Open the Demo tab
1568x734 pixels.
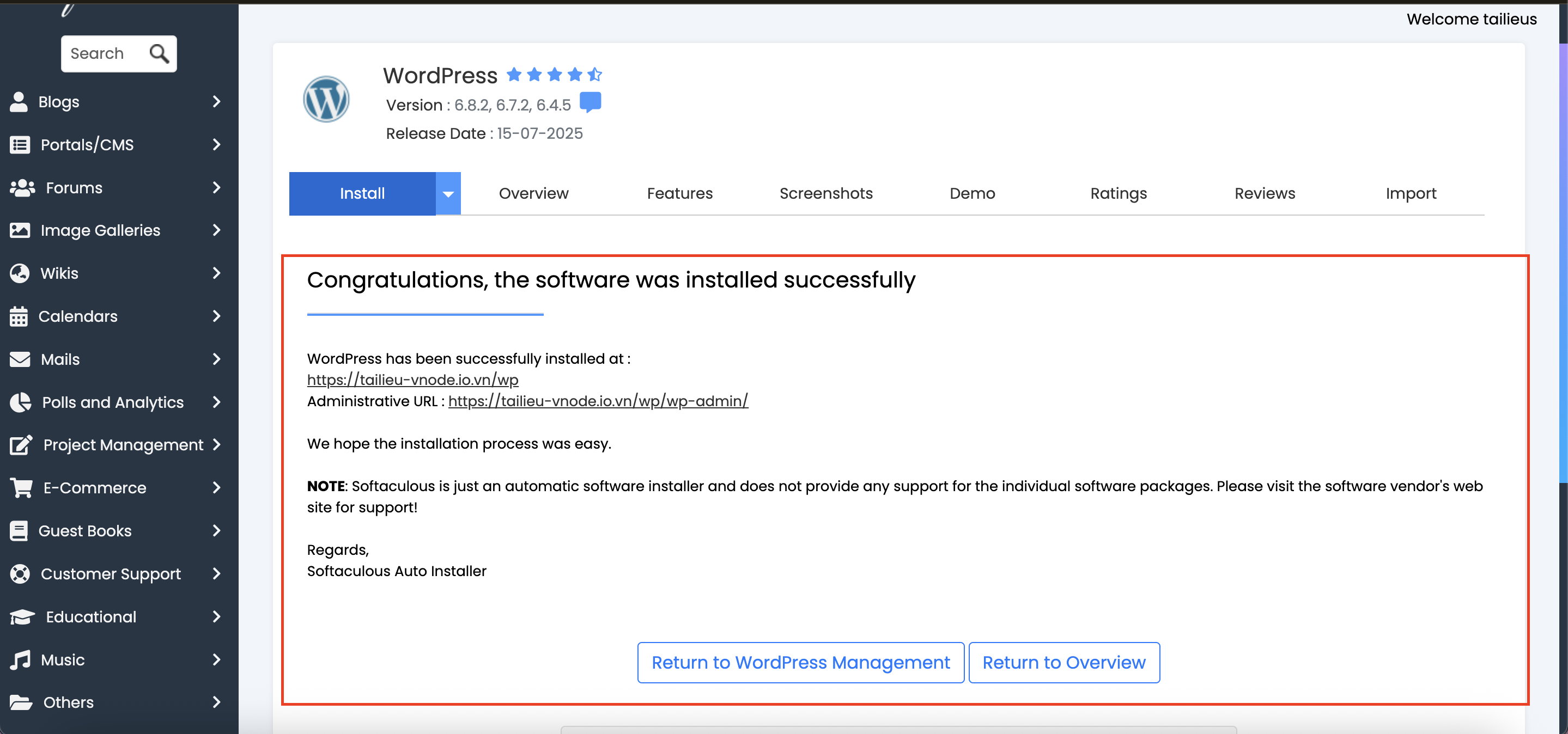[x=972, y=193]
